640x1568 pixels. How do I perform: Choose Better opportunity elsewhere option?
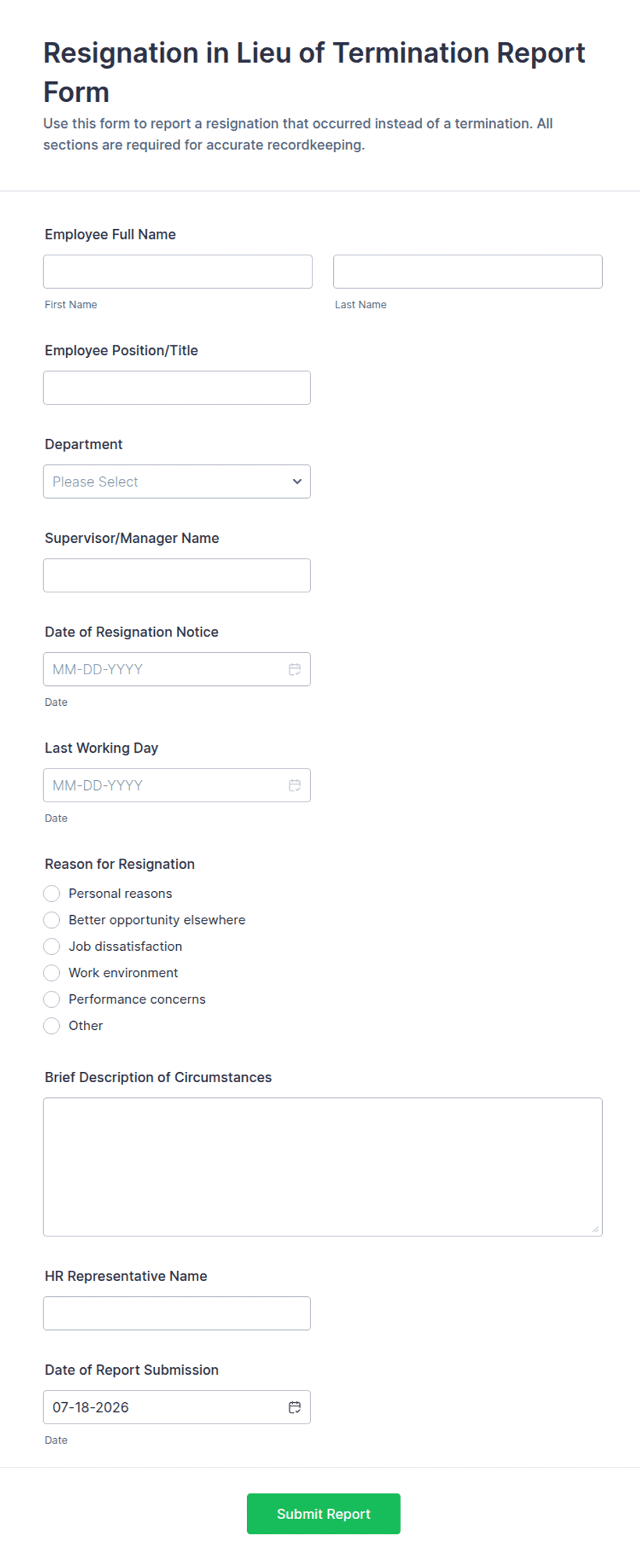pos(52,920)
